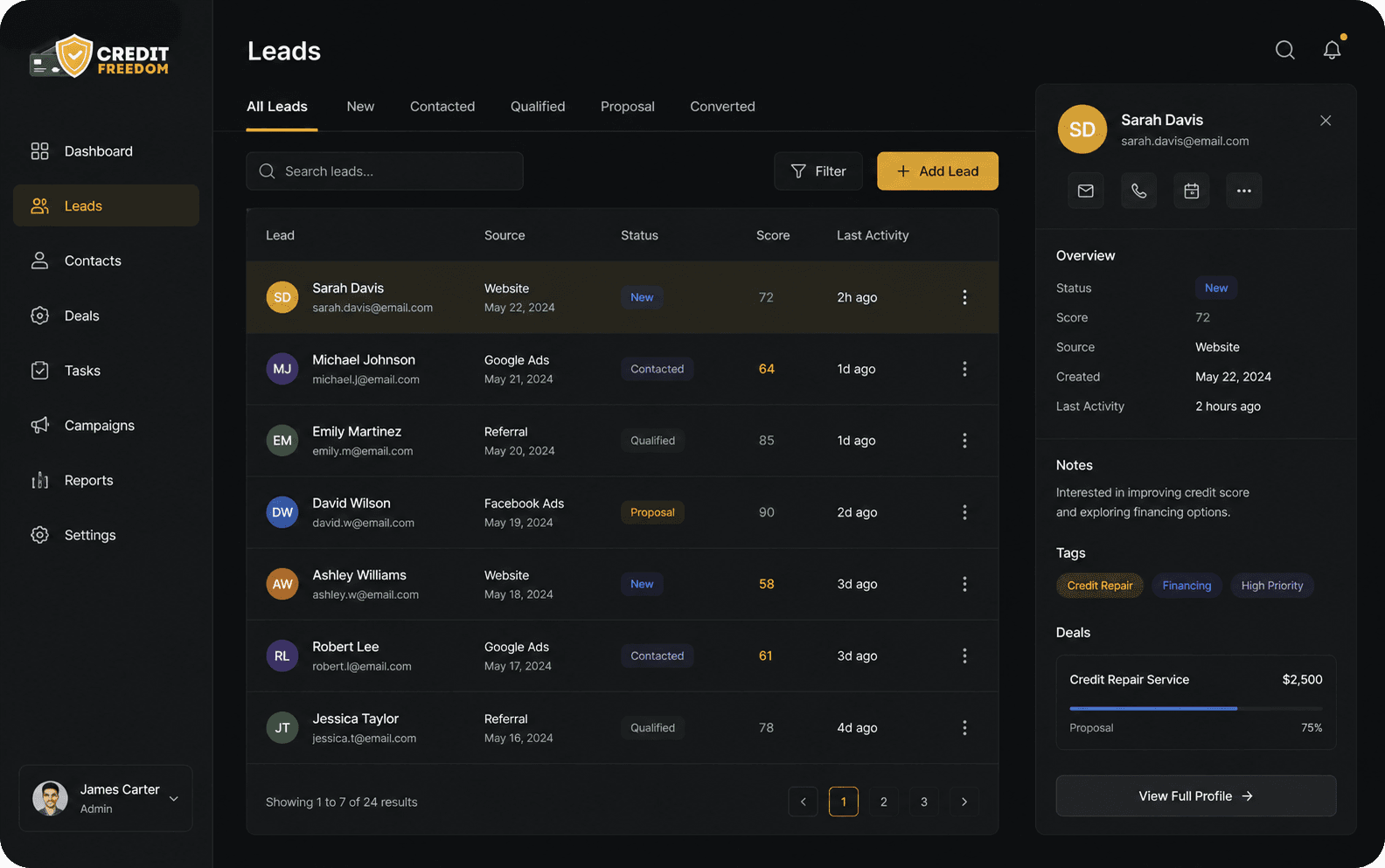Open Settings in the sidebar
Screen dimensions: 1385x868
[106, 535]
